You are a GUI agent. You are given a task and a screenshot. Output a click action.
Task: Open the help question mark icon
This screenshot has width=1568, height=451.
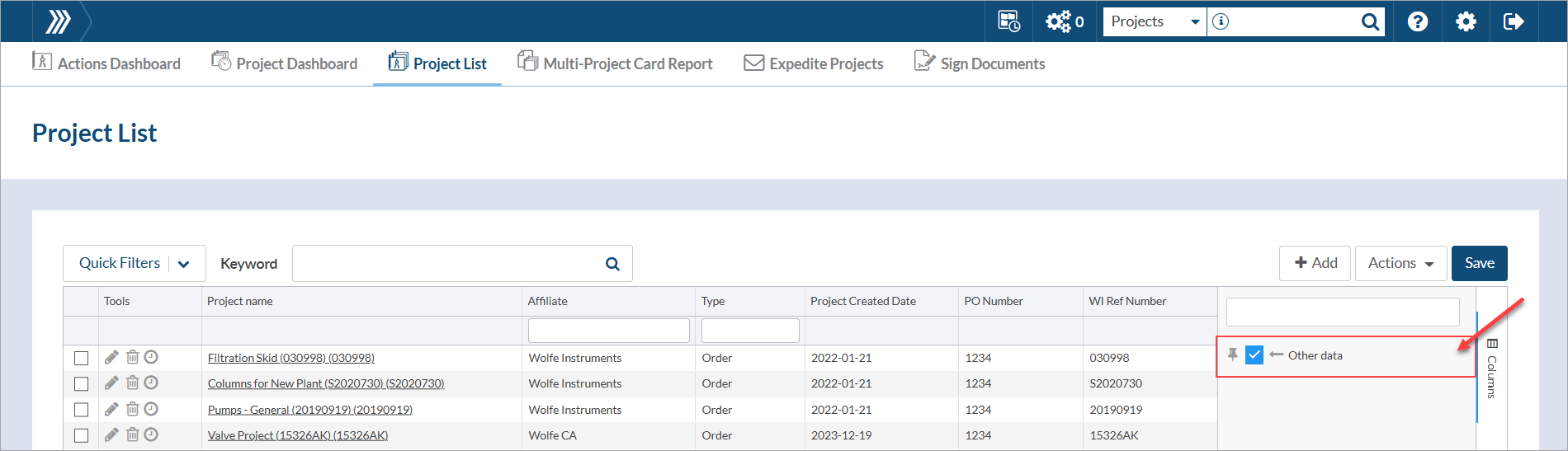point(1417,21)
